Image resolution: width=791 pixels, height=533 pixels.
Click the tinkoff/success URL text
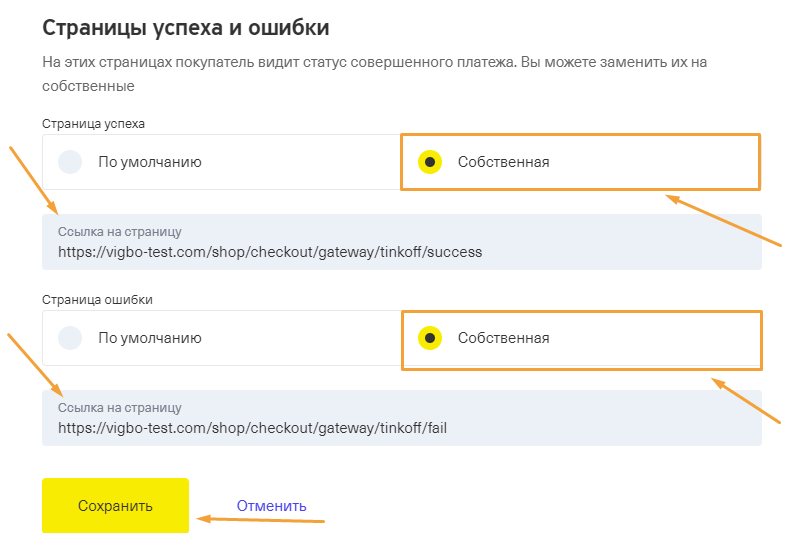270,253
